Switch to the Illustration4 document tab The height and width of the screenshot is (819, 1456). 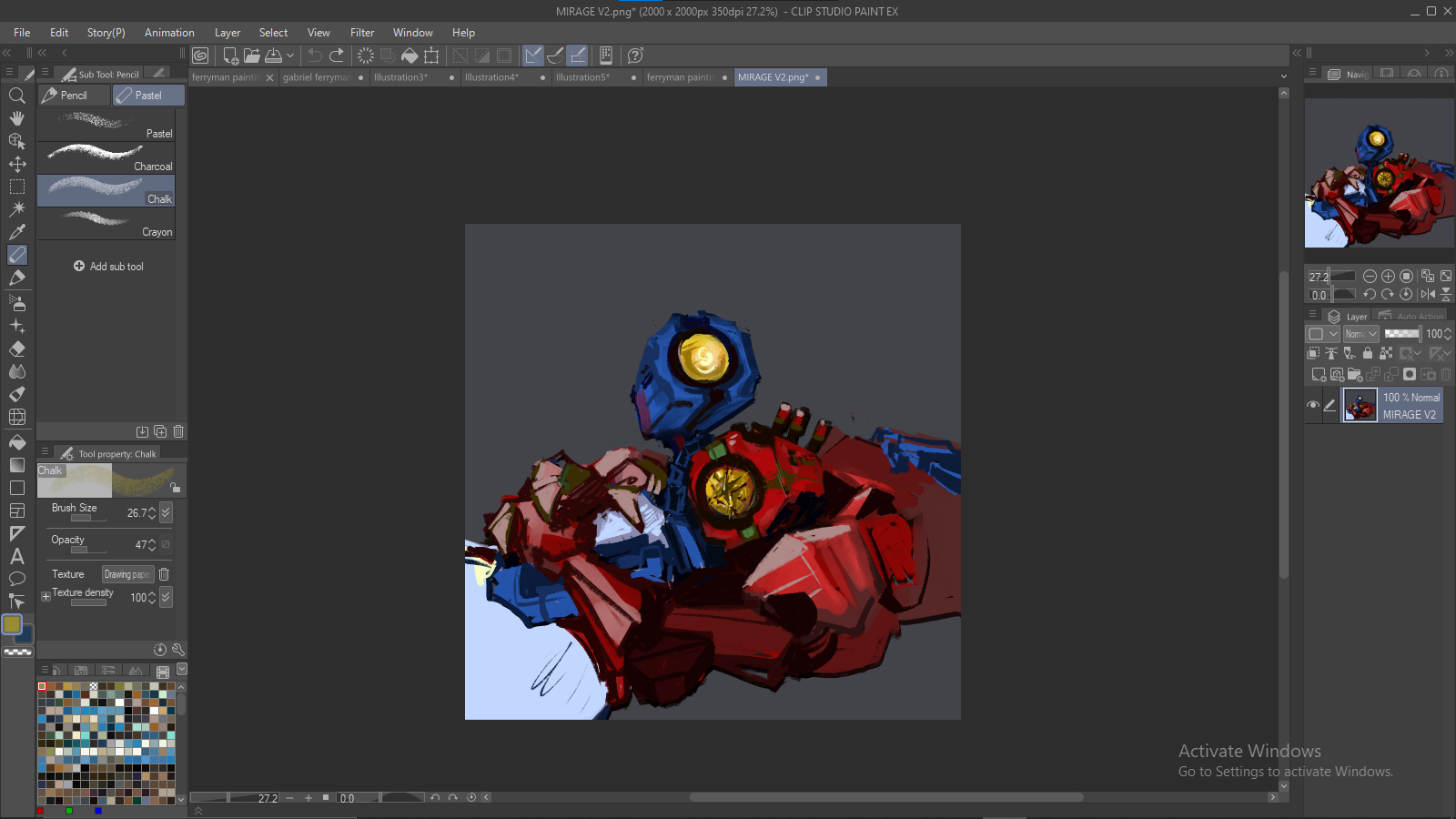(x=491, y=77)
